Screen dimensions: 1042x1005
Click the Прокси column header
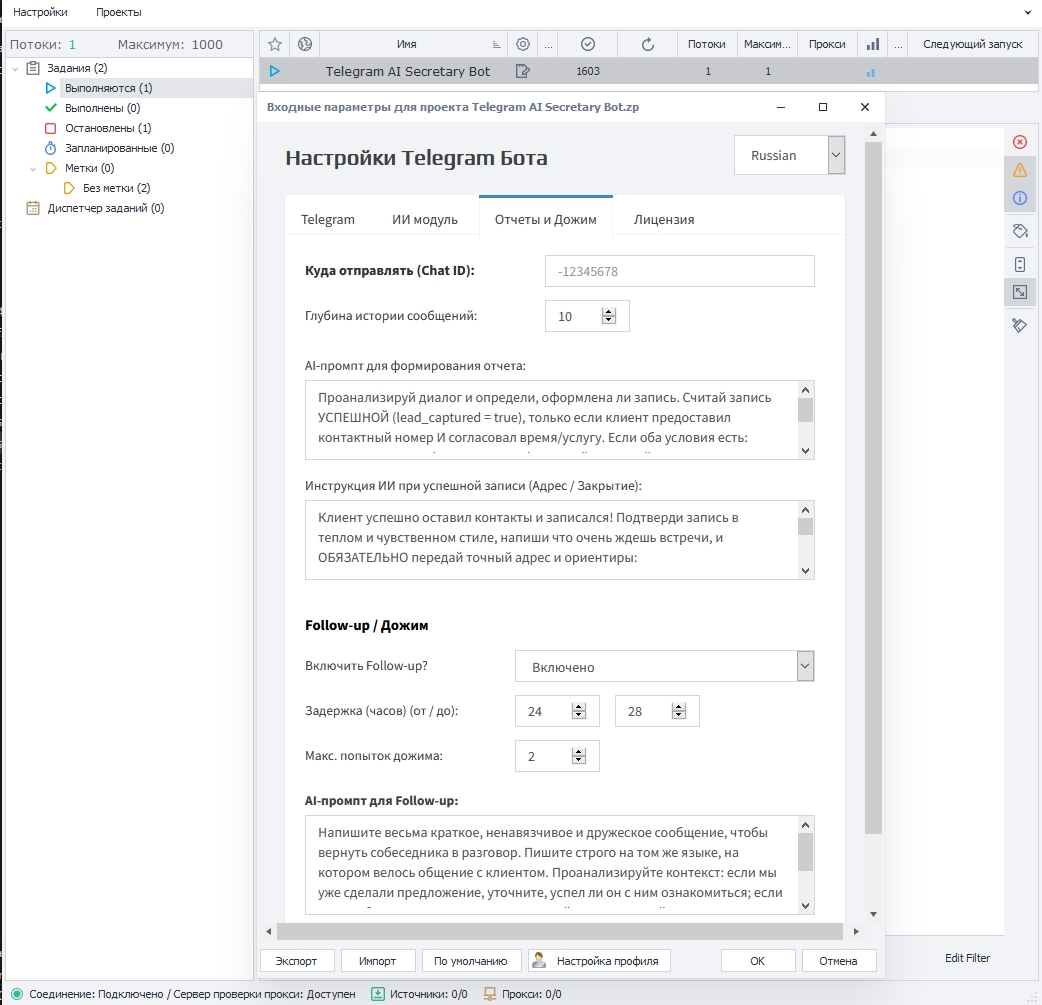point(827,45)
